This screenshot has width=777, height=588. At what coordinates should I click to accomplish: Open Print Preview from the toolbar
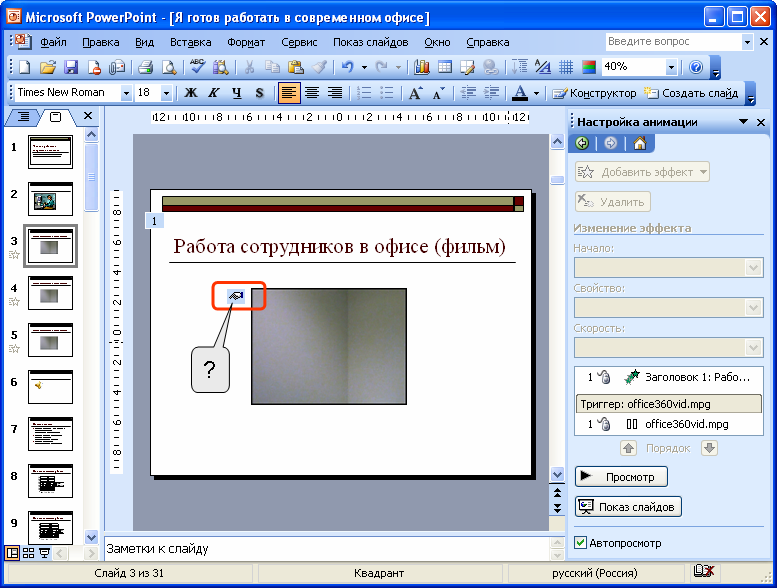click(x=169, y=67)
